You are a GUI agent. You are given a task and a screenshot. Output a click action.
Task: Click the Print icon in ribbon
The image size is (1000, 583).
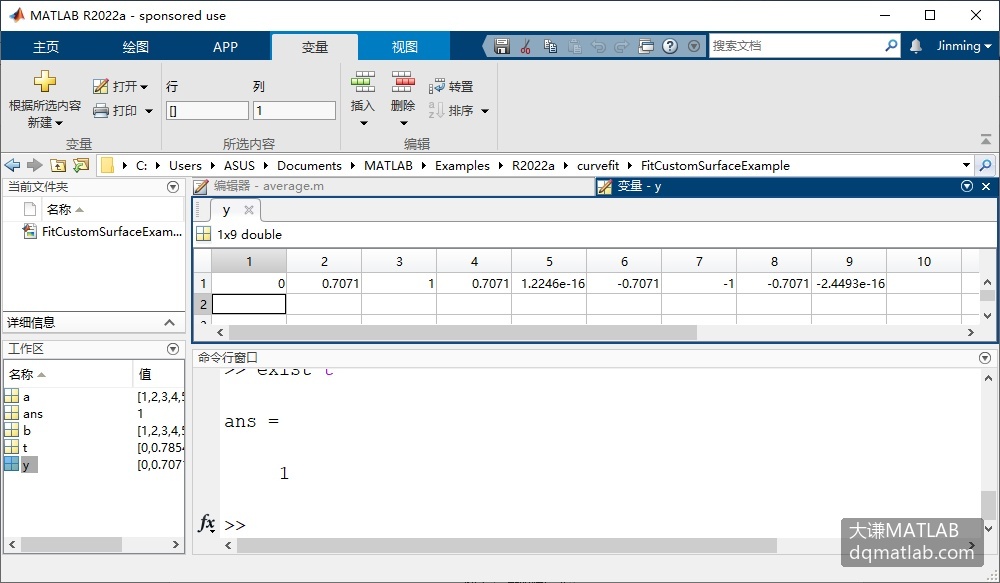(x=101, y=111)
